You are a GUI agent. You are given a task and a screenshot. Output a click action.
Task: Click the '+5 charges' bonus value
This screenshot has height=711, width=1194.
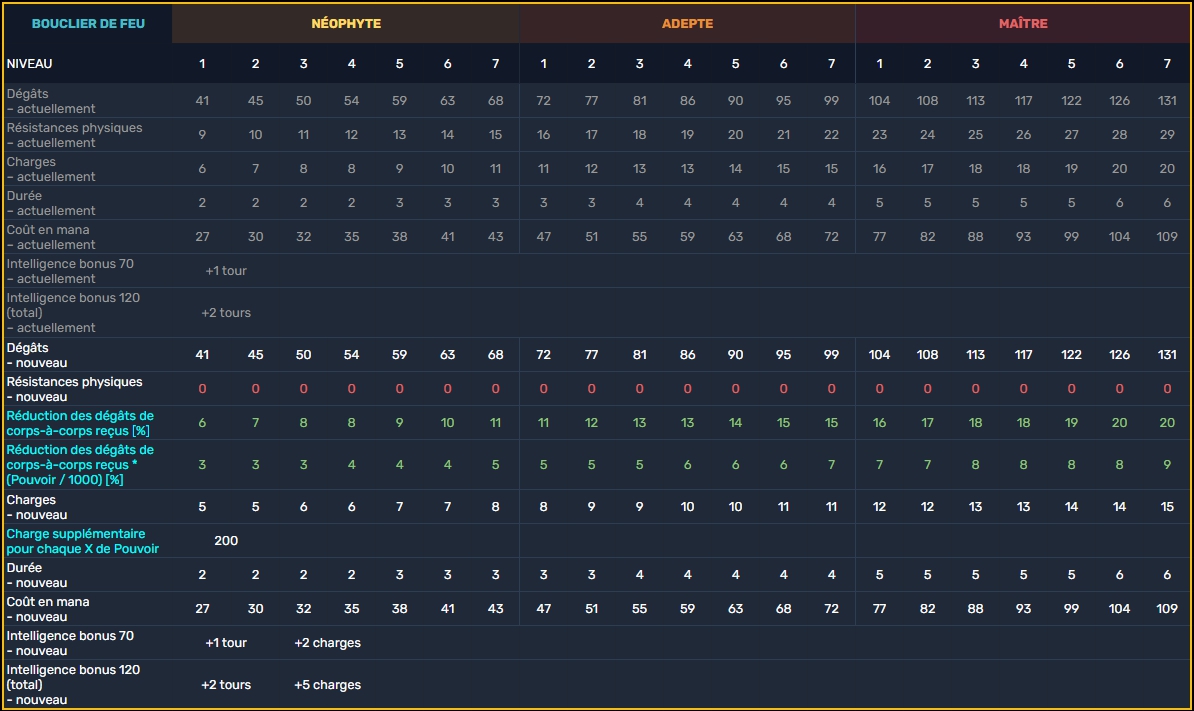(x=327, y=684)
